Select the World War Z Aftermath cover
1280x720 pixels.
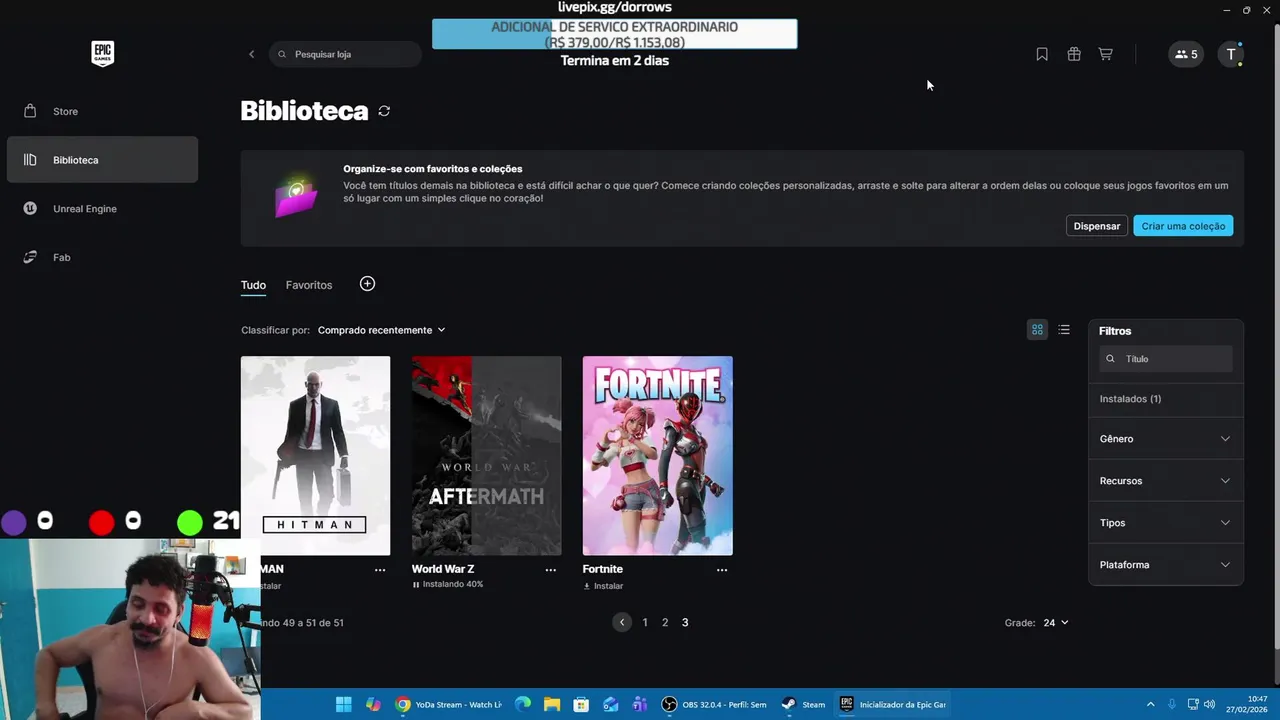click(487, 455)
